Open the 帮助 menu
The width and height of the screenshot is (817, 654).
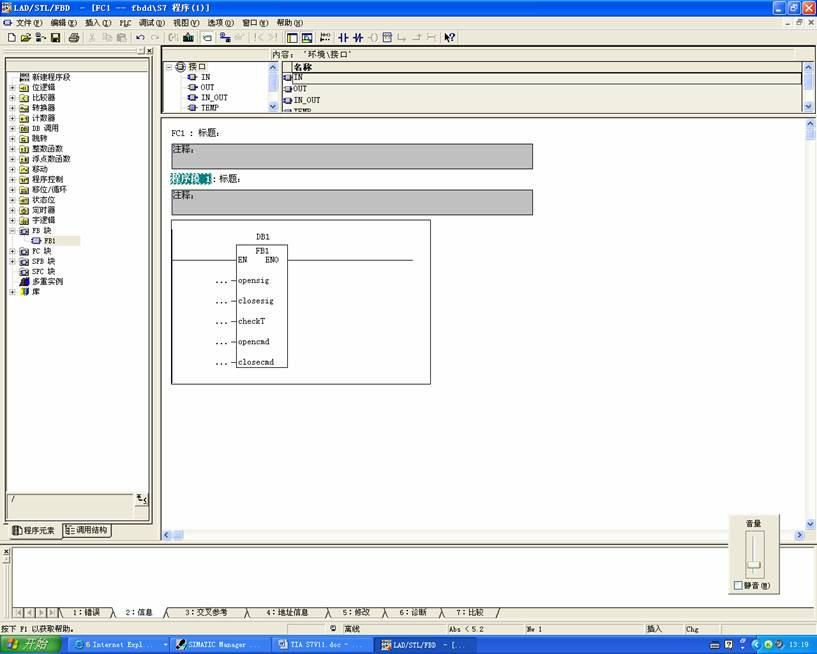pos(289,23)
